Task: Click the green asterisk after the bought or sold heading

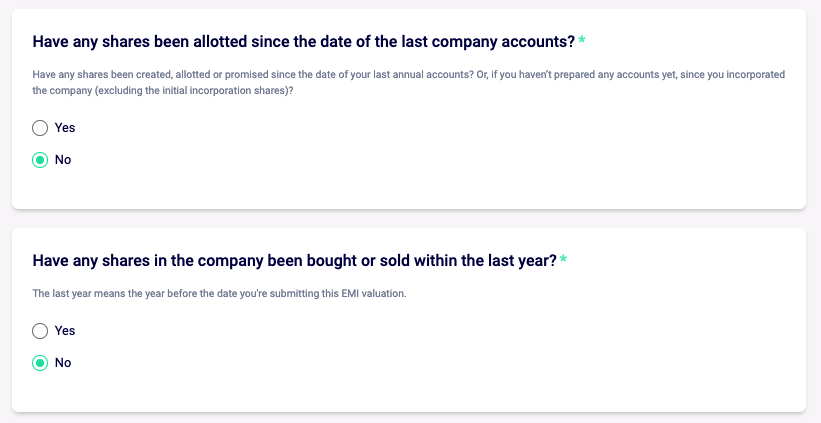Action: pos(563,260)
